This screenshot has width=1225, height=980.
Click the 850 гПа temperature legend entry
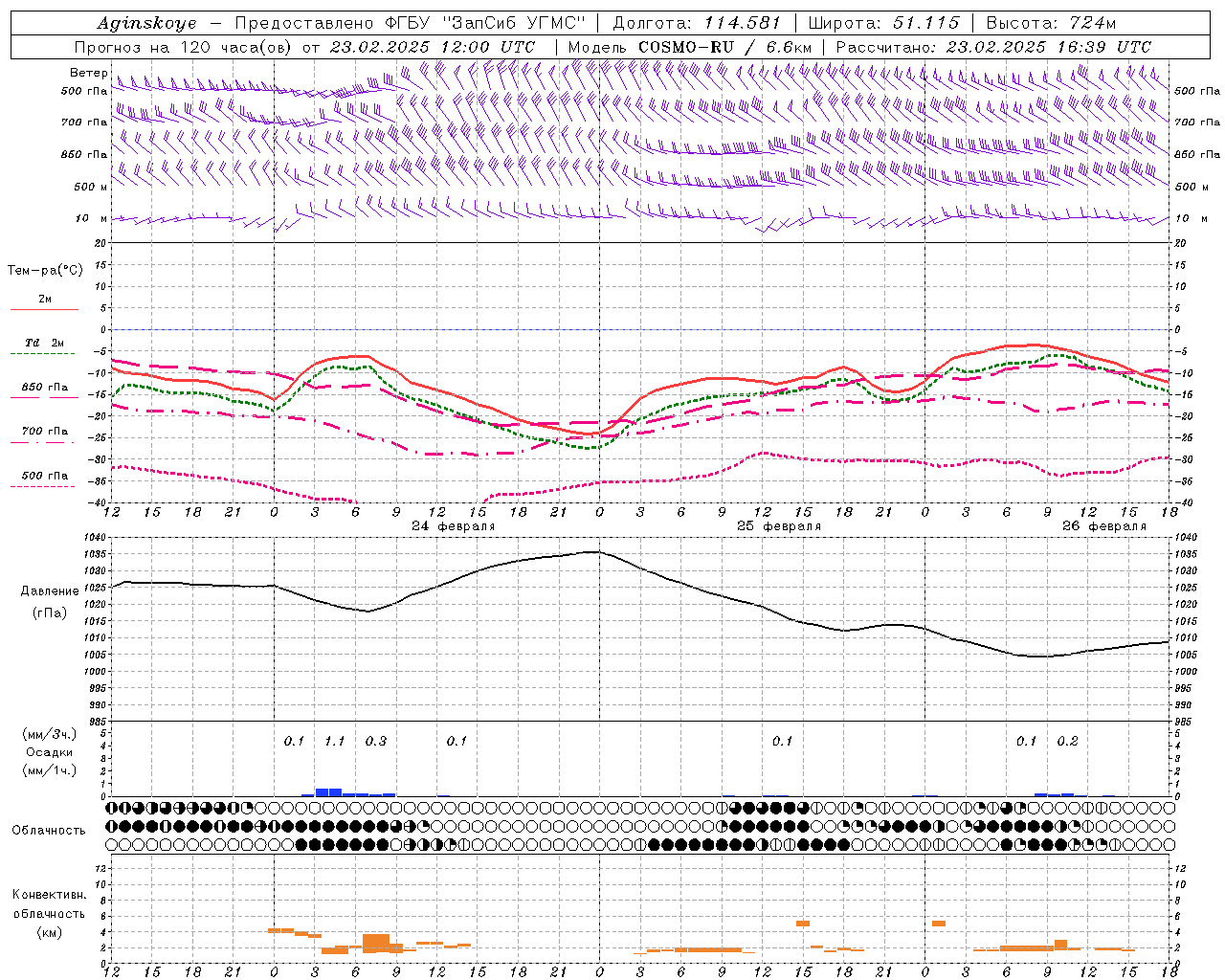[45, 388]
